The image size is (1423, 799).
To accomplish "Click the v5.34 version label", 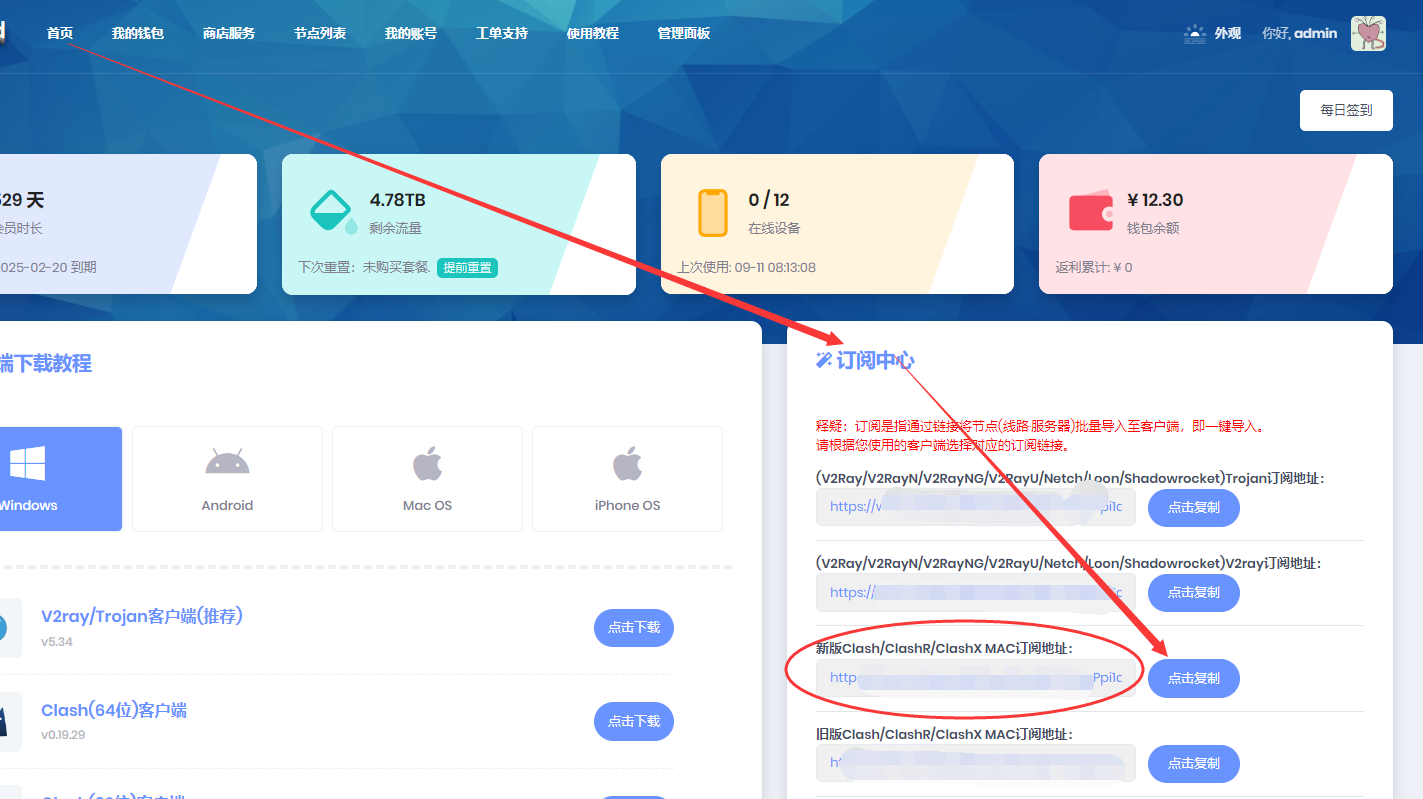I will (56, 641).
